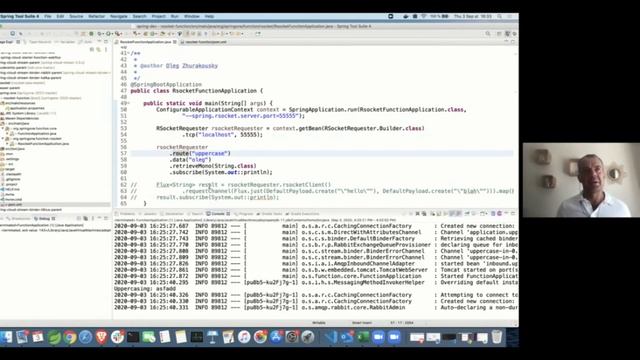Open the Help menu

pyautogui.click(x=209, y=16)
